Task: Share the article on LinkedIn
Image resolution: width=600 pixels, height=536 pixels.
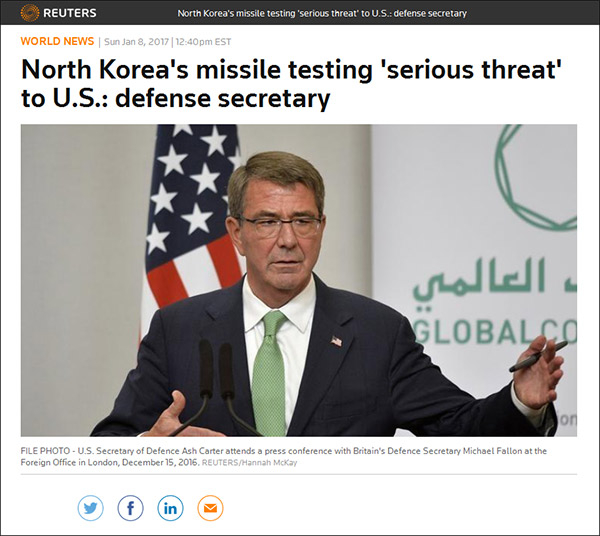Action: tap(170, 508)
